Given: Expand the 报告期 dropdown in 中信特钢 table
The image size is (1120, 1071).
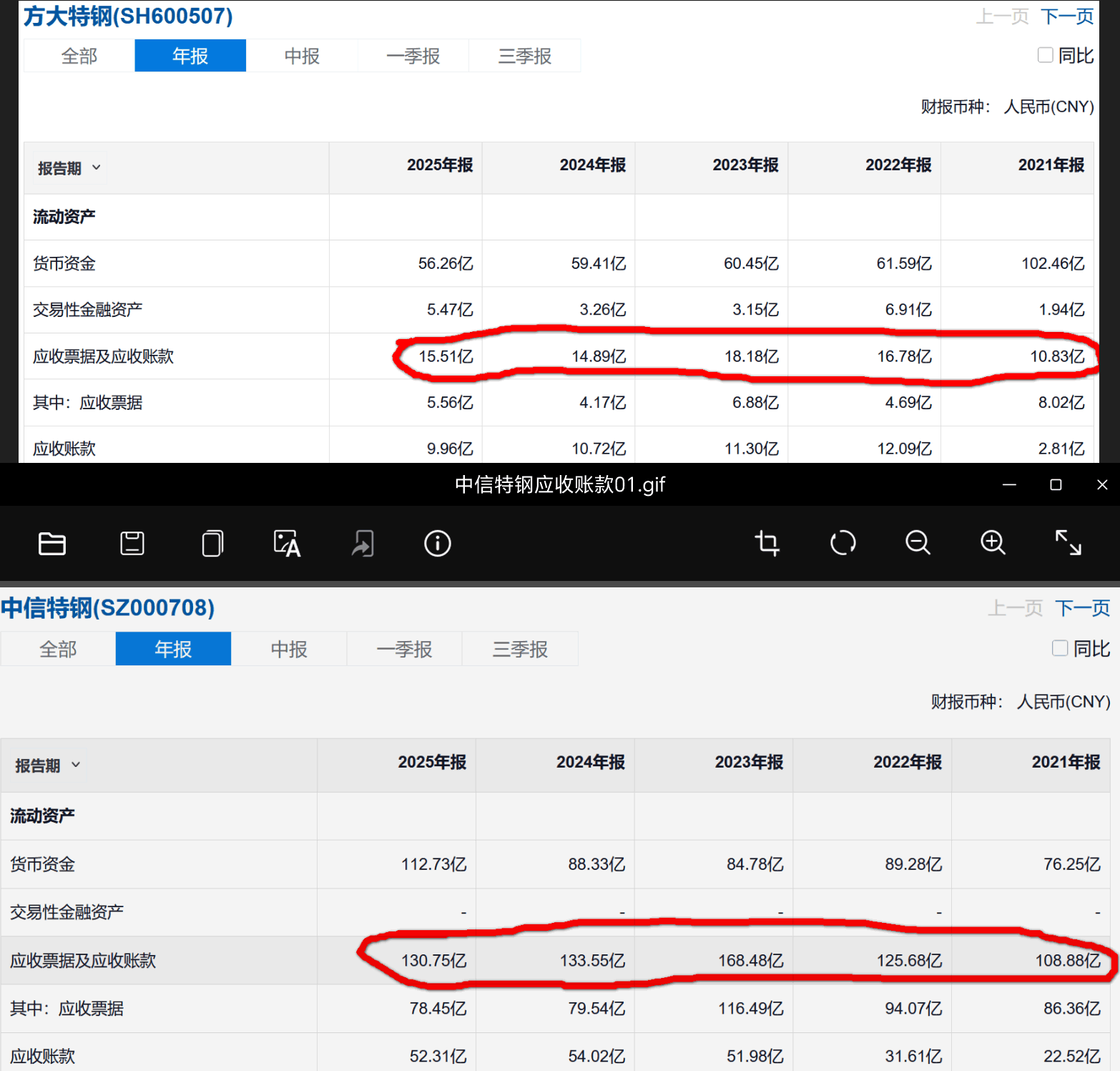Looking at the screenshot, I should coord(47,766).
